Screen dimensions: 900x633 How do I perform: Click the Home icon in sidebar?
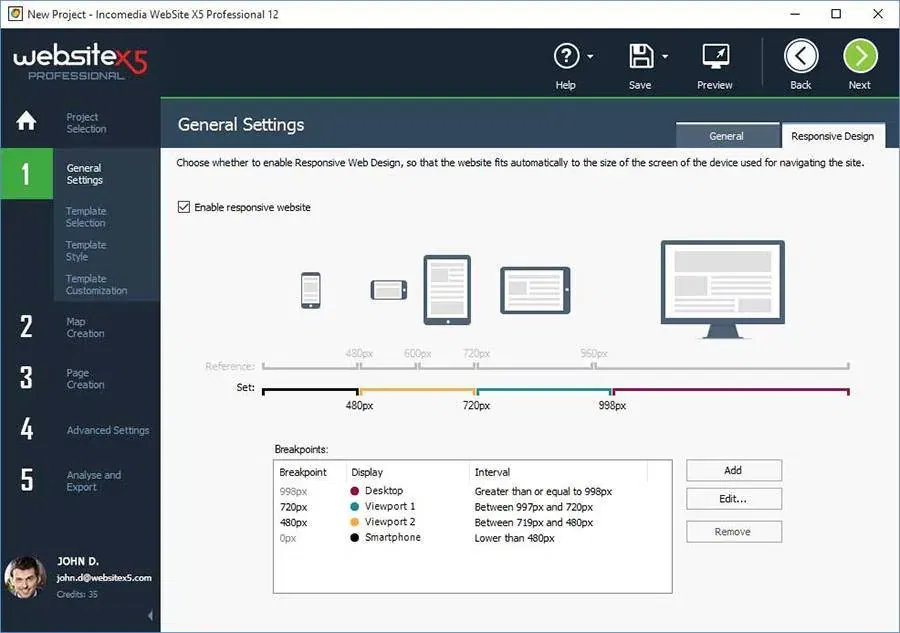26,122
